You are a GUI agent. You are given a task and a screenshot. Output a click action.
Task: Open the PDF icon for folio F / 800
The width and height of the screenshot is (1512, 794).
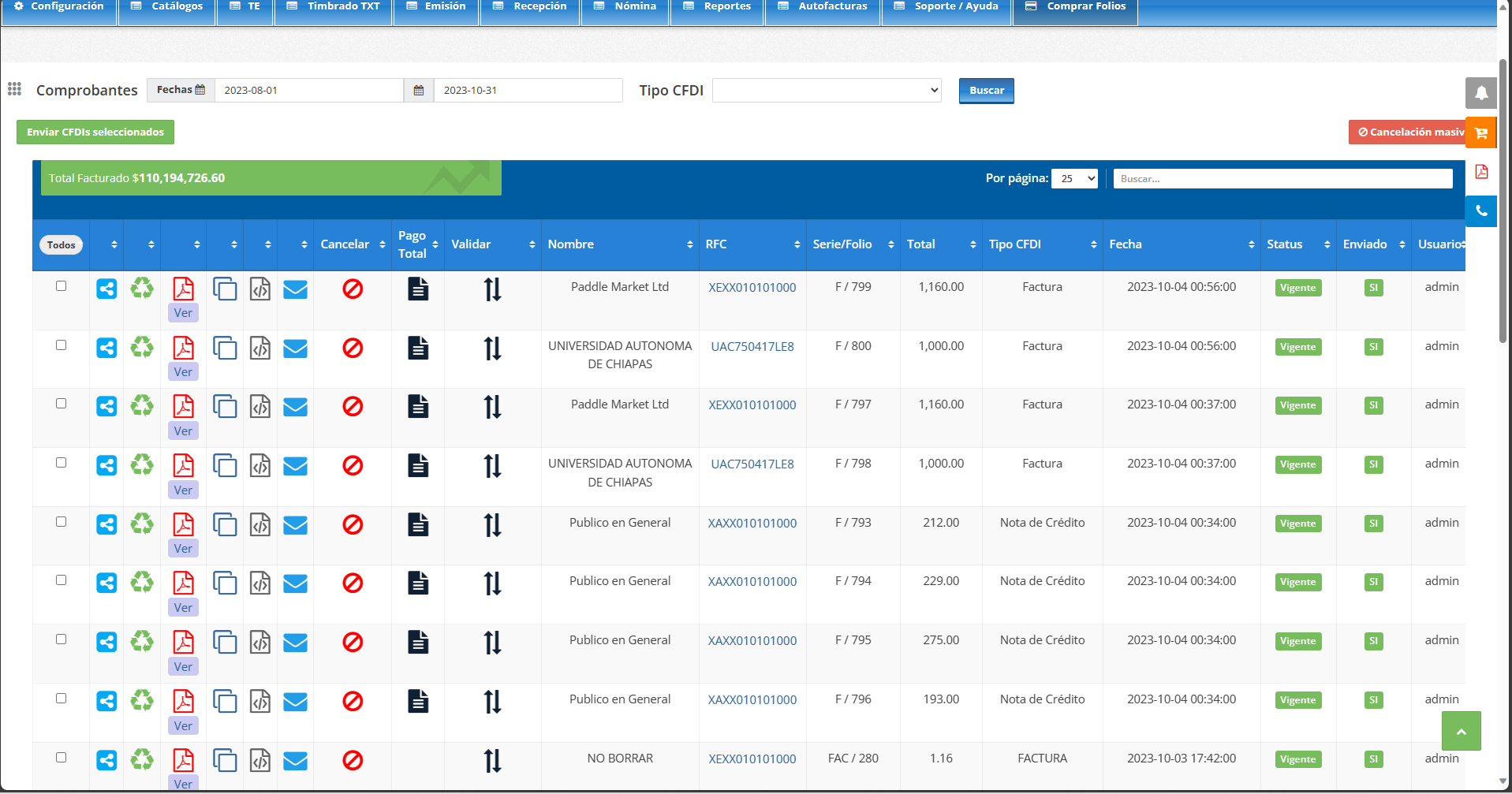[x=183, y=348]
